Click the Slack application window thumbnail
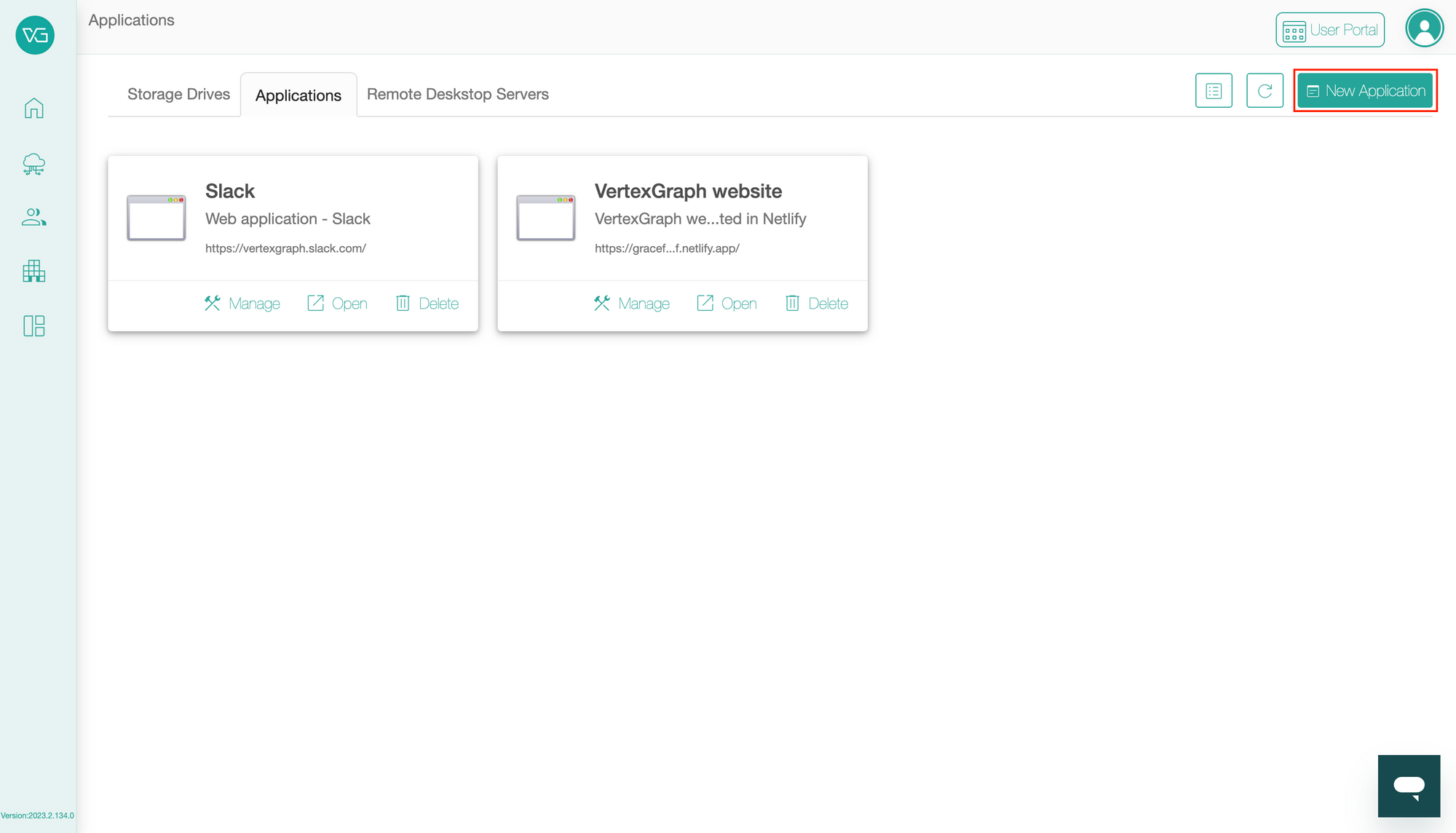Viewport: 1456px width, 833px height. click(157, 218)
